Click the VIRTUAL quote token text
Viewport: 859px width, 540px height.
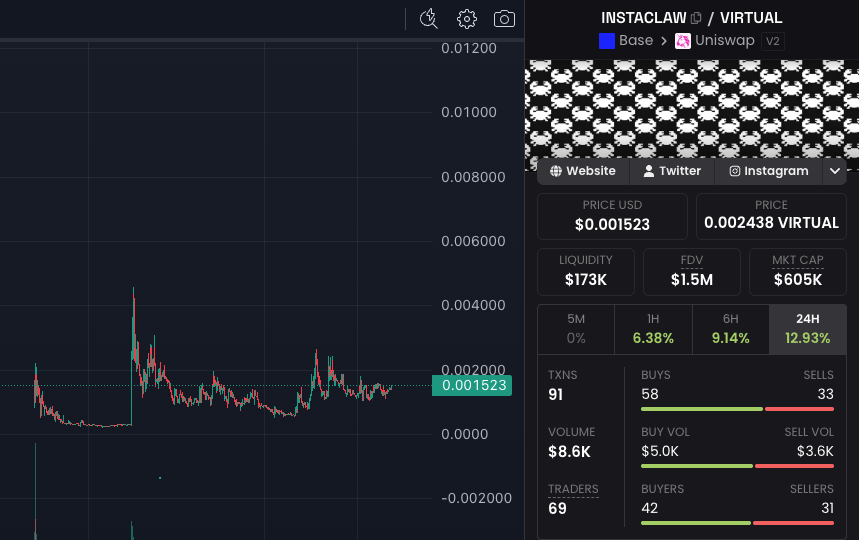[x=751, y=18]
